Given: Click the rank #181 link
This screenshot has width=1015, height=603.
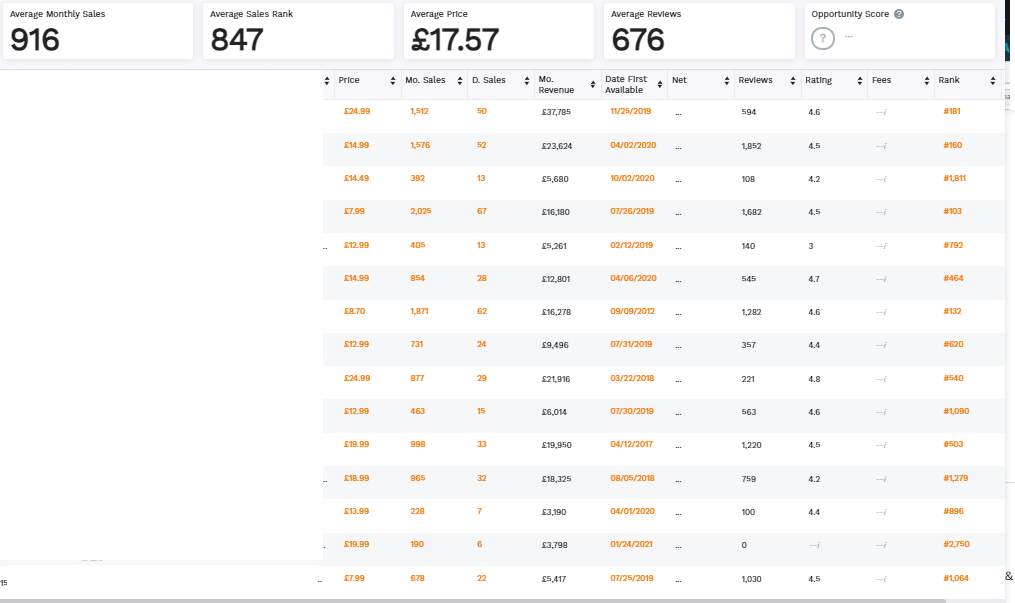Looking at the screenshot, I should (952, 111).
